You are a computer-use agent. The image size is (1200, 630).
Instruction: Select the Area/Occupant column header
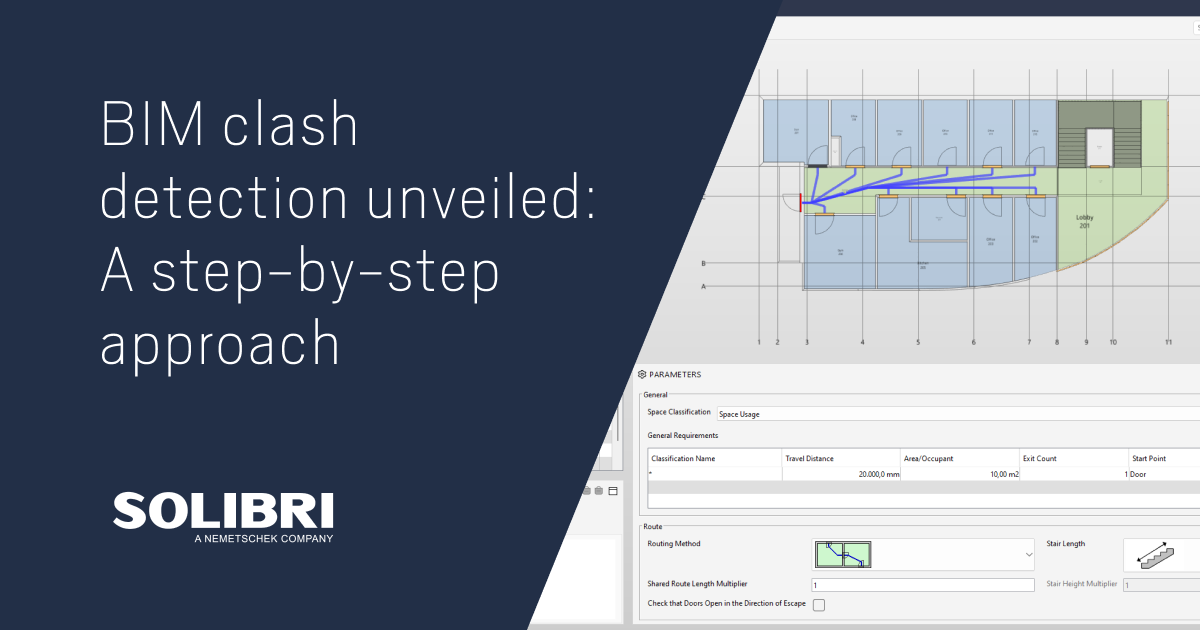[x=960, y=458]
